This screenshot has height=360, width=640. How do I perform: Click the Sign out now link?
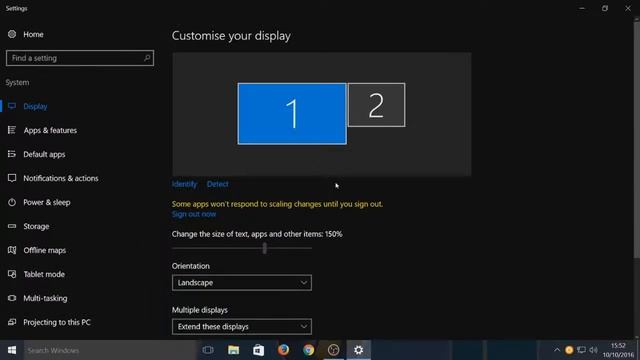click(194, 214)
